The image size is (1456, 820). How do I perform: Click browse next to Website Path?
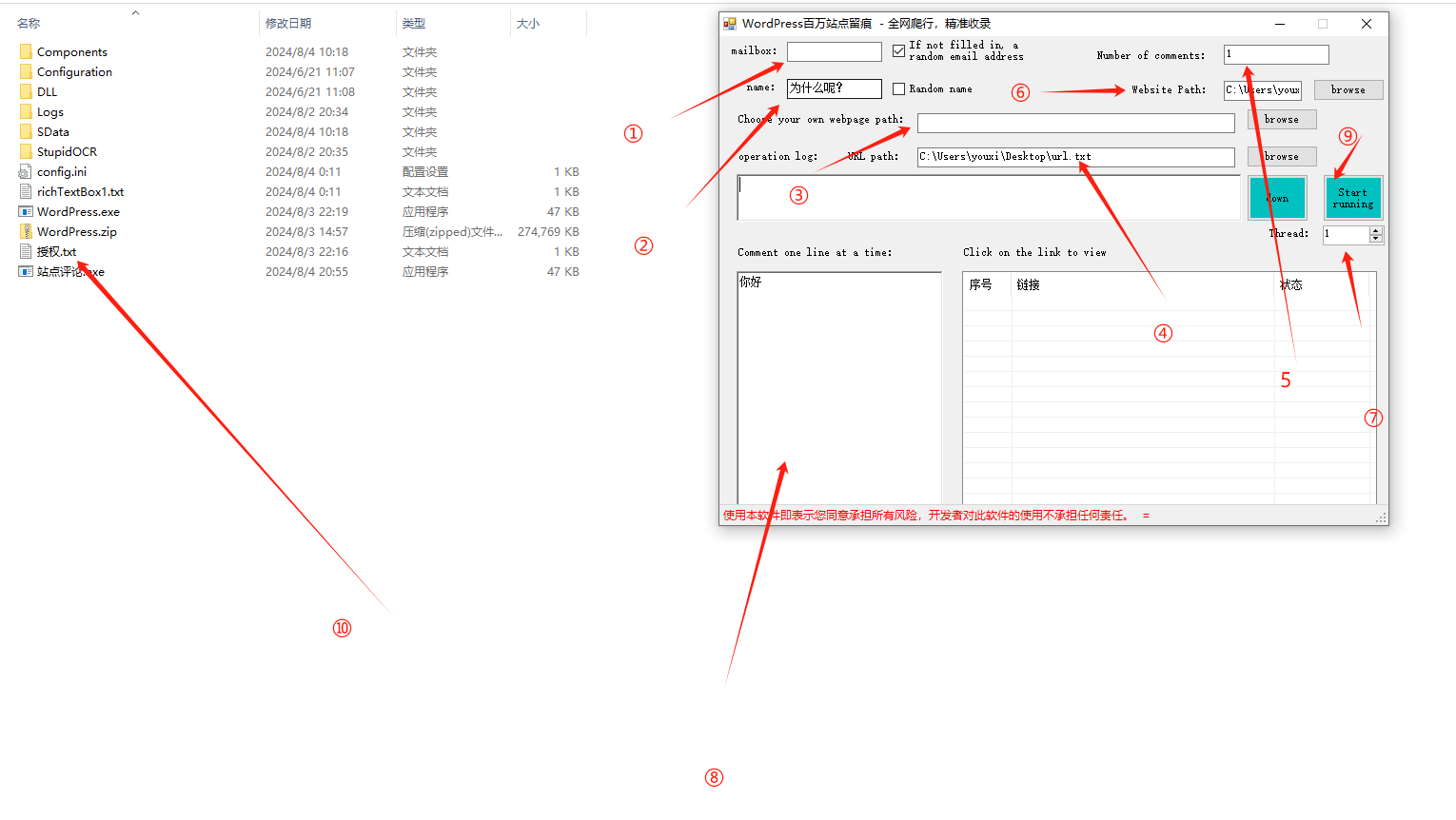[1348, 89]
